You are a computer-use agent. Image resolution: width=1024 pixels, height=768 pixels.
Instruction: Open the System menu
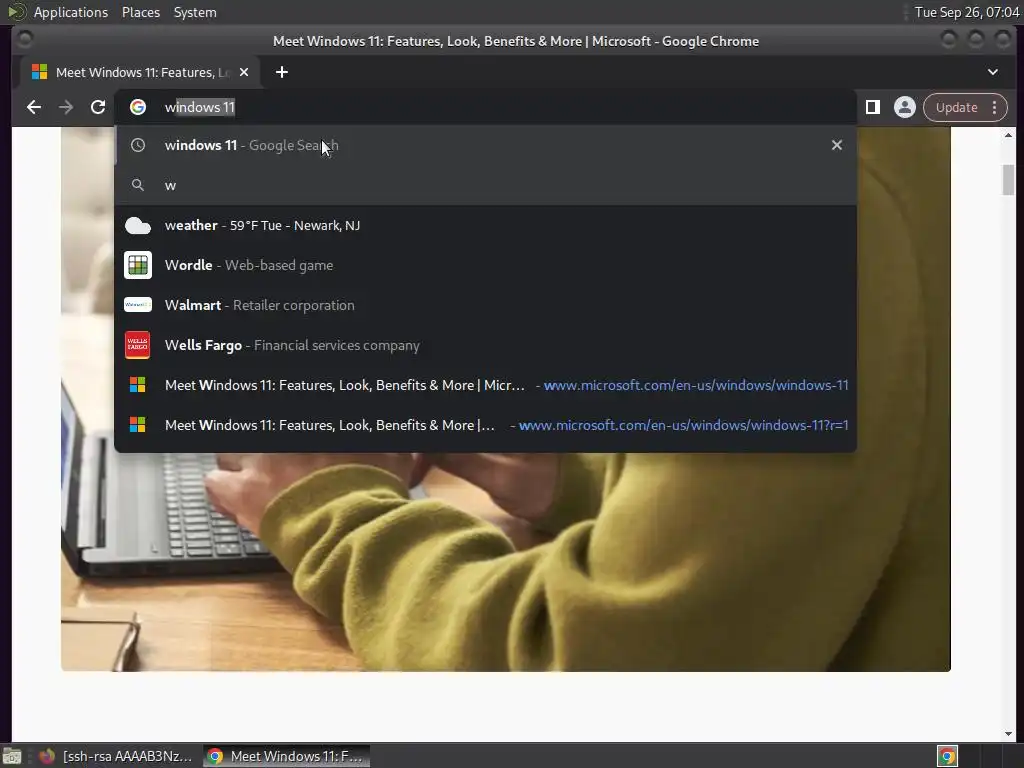(195, 12)
